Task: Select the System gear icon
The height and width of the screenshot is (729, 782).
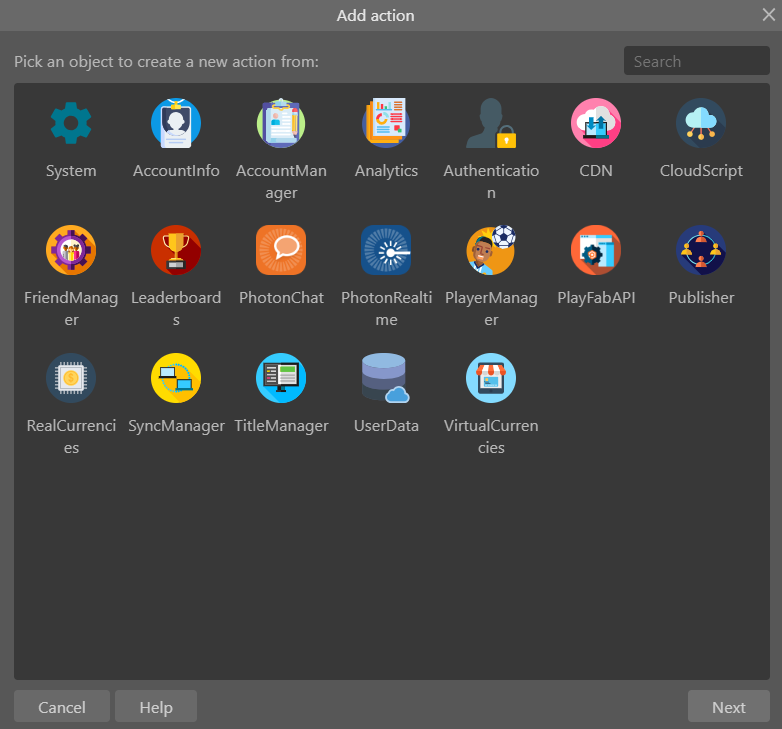Action: tap(71, 123)
